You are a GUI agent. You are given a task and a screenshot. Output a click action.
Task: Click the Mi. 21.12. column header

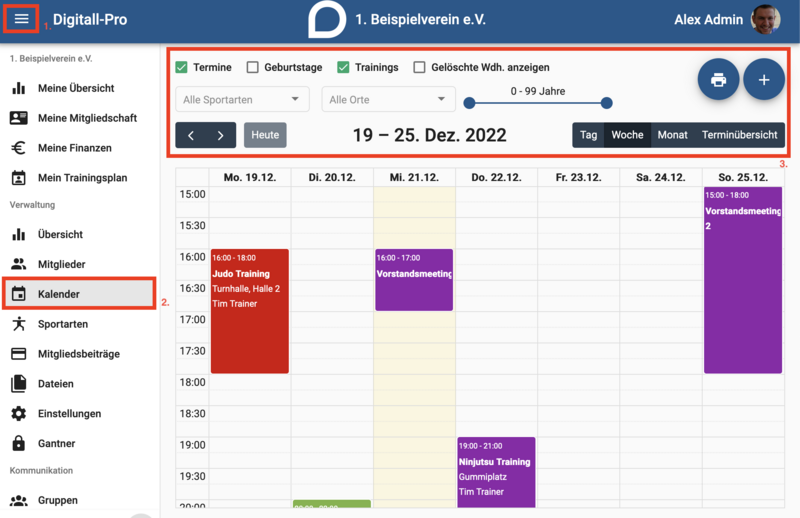414,178
